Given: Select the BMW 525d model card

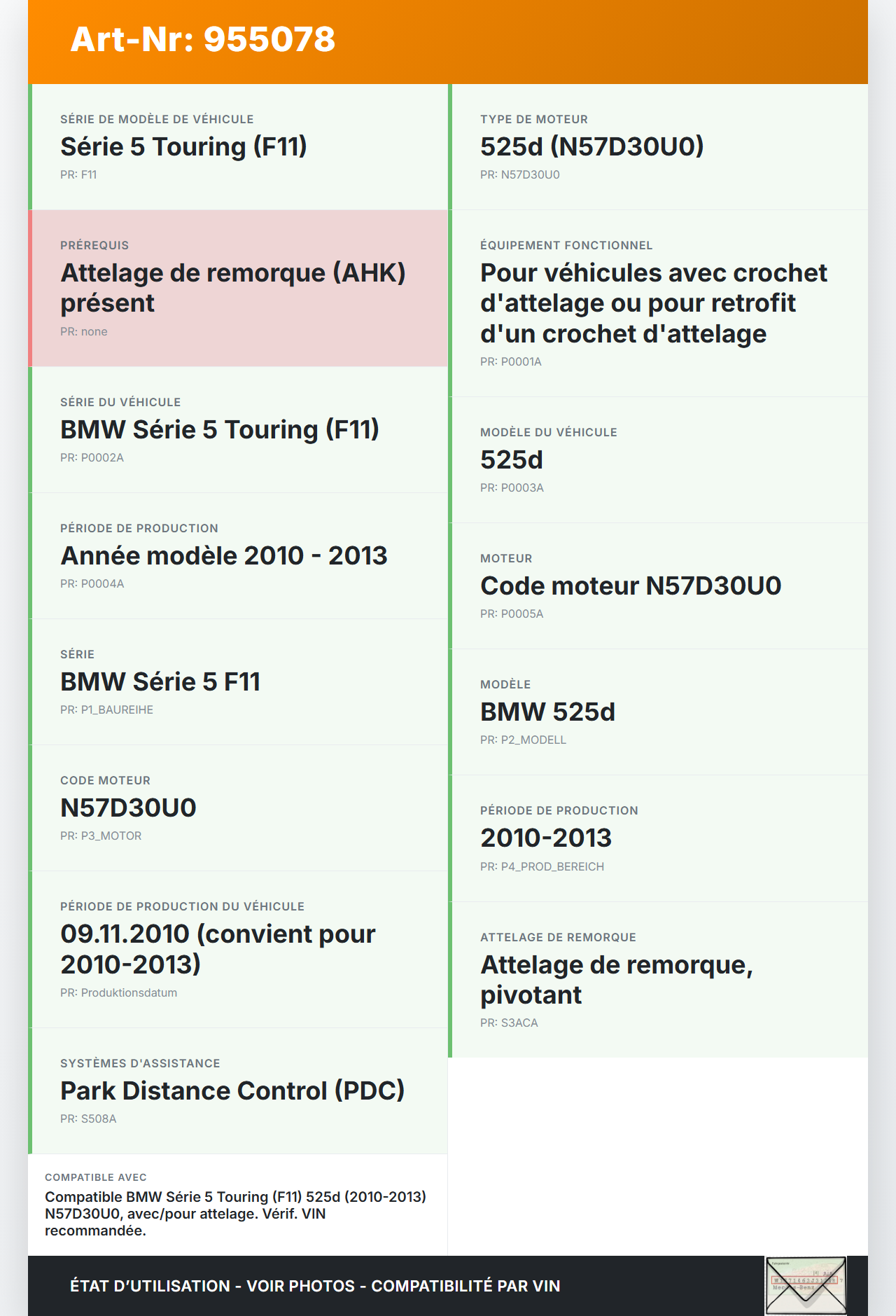Looking at the screenshot, I should (x=658, y=712).
